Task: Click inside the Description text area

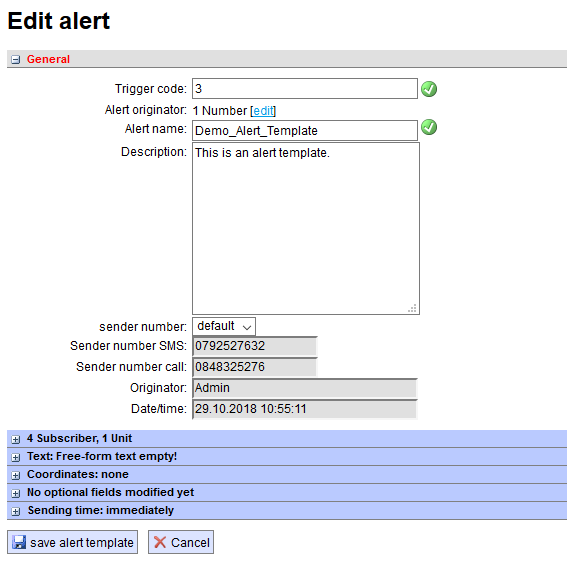Action: (x=306, y=228)
